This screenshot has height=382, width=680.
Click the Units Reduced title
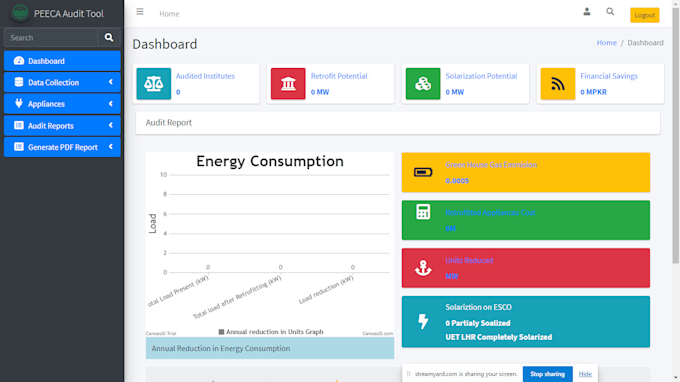tap(469, 260)
